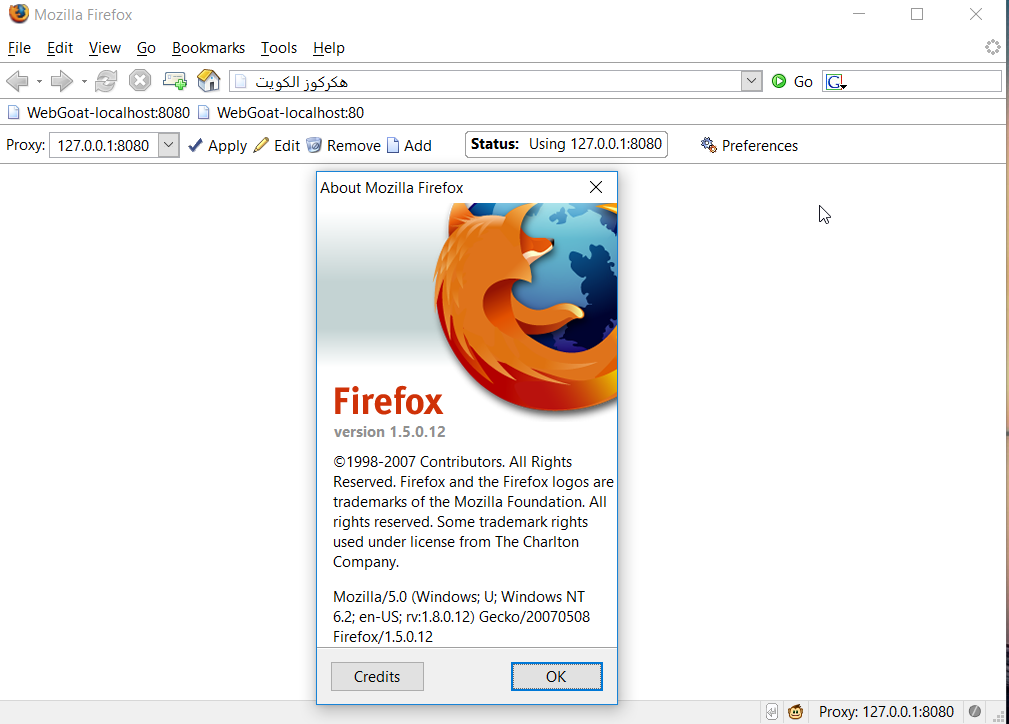The image size is (1009, 724).
Task: Open WebGoat-localhost:8080 bookmark
Action: tap(99, 113)
